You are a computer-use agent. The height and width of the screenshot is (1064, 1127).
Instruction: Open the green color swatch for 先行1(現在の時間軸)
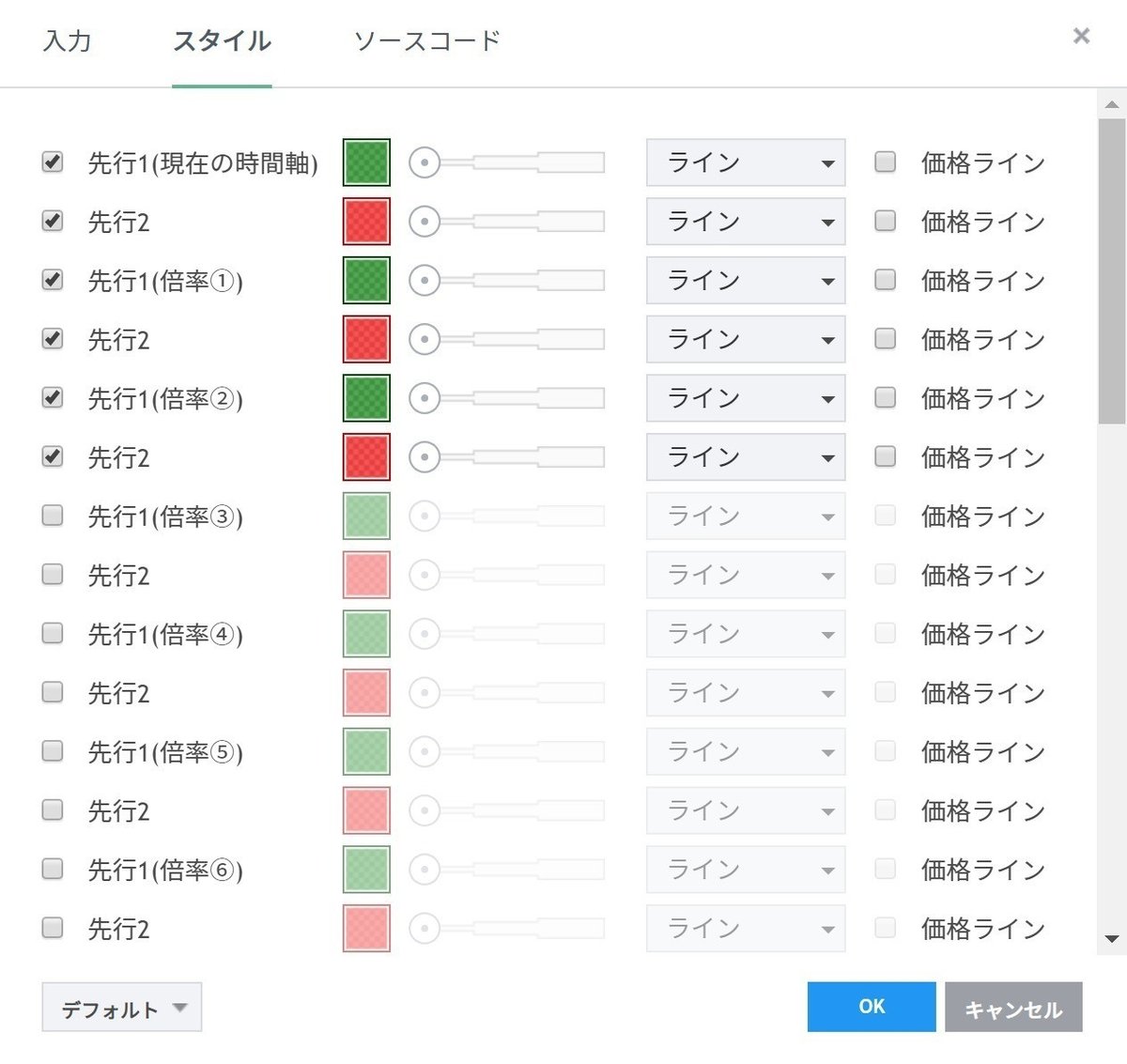(365, 162)
